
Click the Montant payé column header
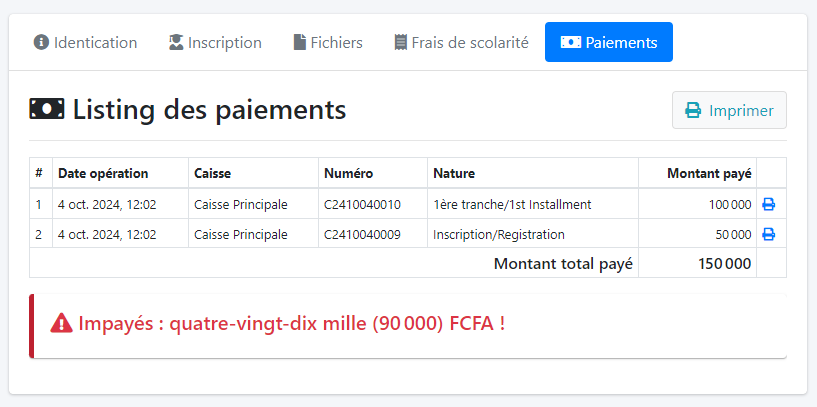(709, 173)
